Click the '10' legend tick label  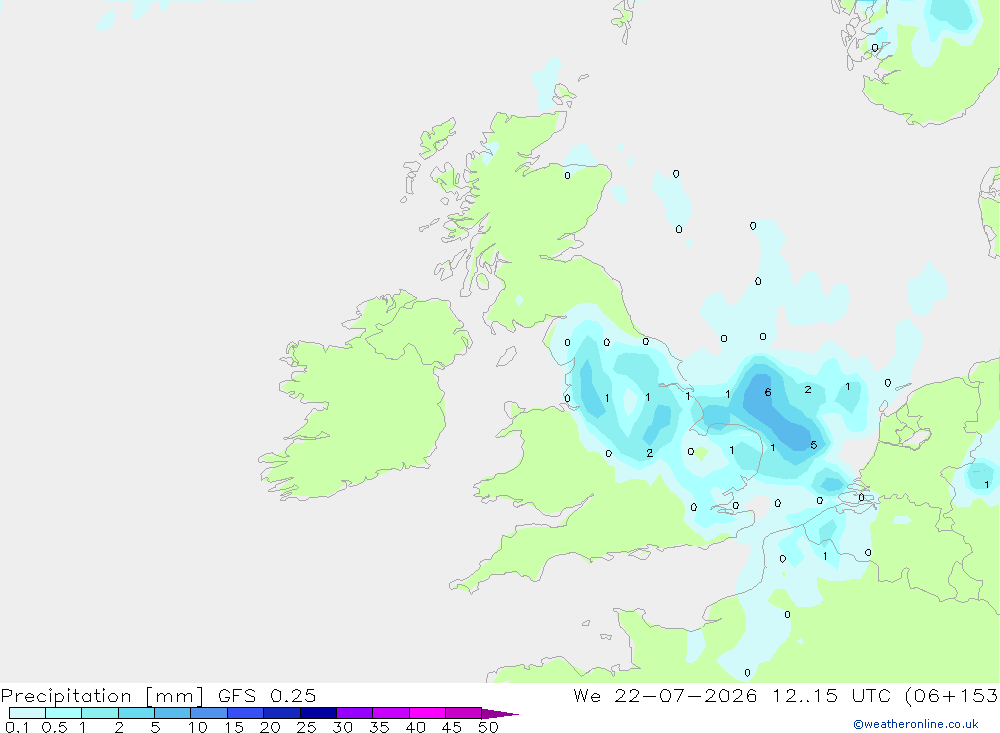tap(198, 727)
